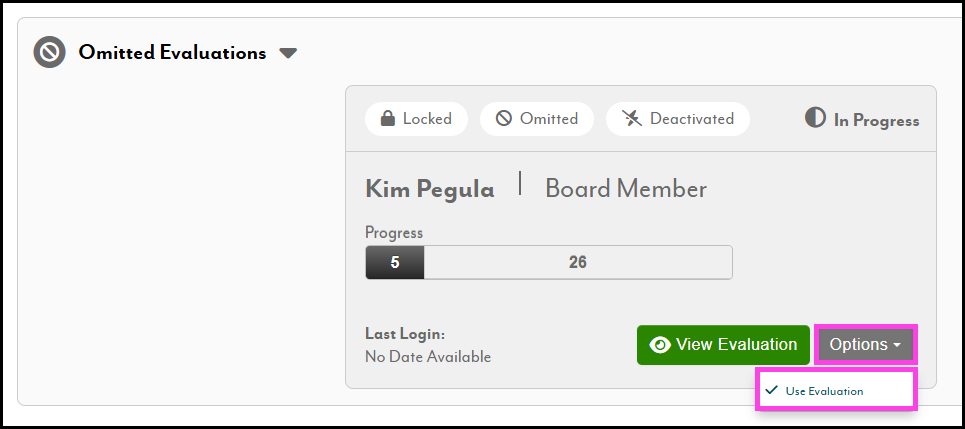The image size is (965, 429).
Task: Click the checkmark beside Use Evaluation
Action: tap(771, 390)
